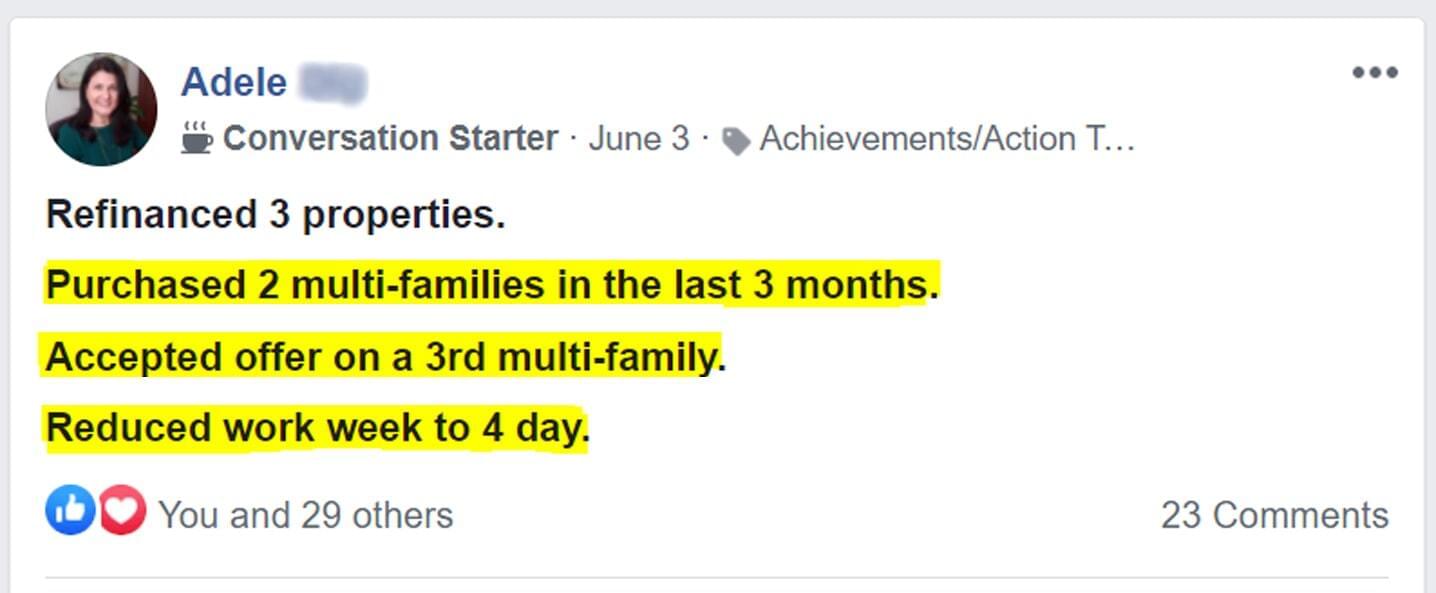Open the June 3 post timestamp
1436x593 pixels.
pyautogui.click(x=639, y=138)
